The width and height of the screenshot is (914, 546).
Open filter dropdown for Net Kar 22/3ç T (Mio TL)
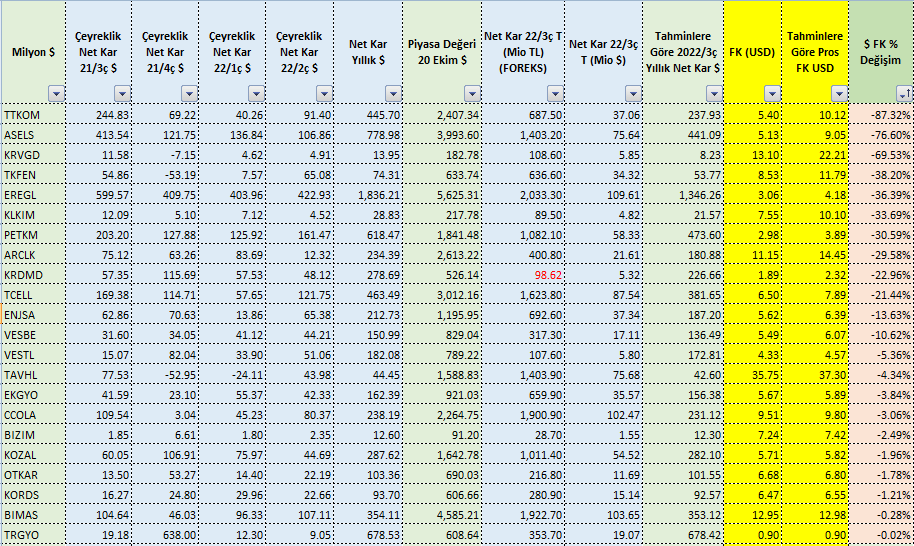coord(555,93)
